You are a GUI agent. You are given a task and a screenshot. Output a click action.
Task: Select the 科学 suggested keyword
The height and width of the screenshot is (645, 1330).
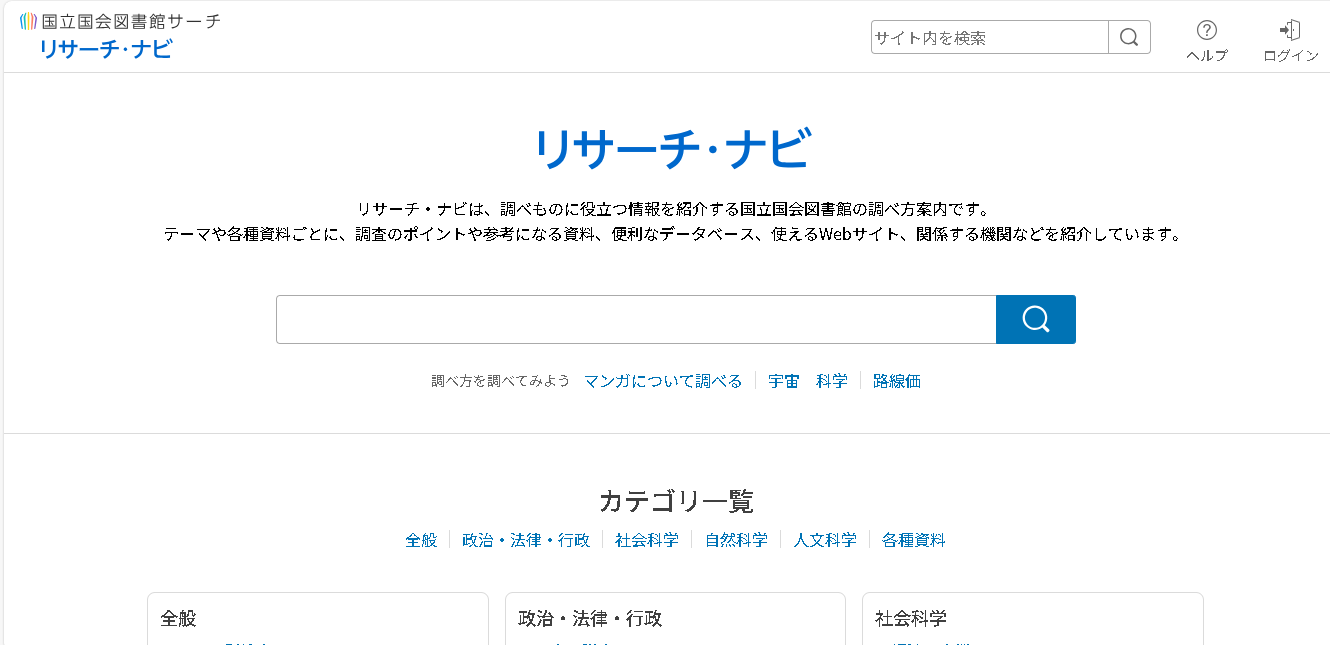coord(832,381)
